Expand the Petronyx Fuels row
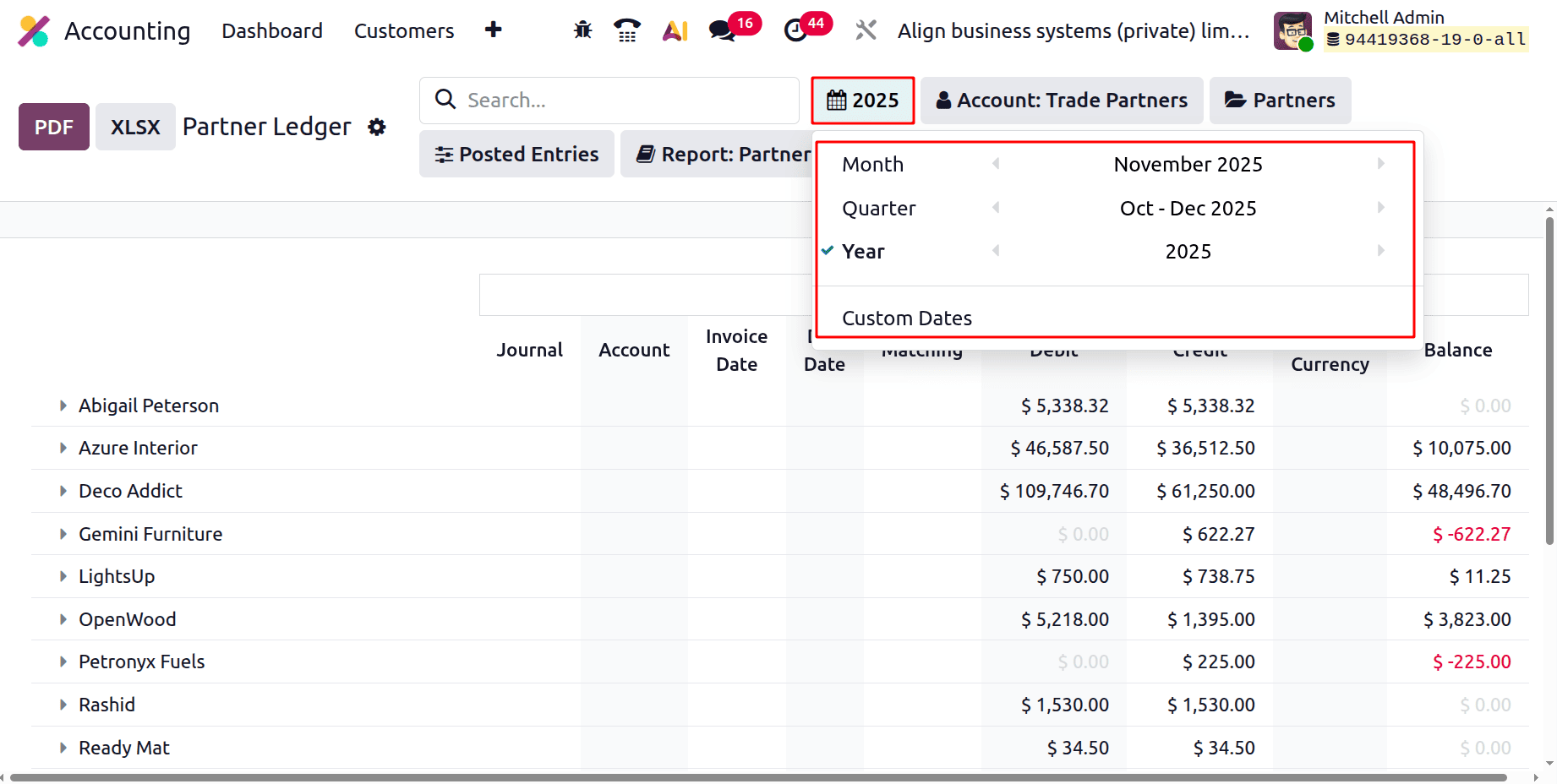 point(63,661)
